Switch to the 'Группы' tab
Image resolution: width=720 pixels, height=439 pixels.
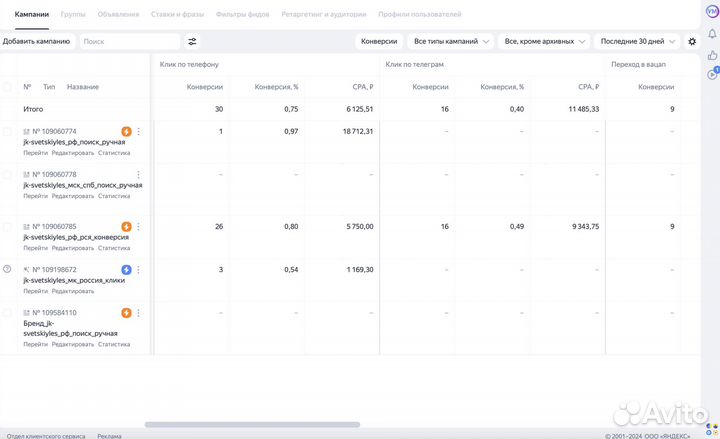point(73,15)
